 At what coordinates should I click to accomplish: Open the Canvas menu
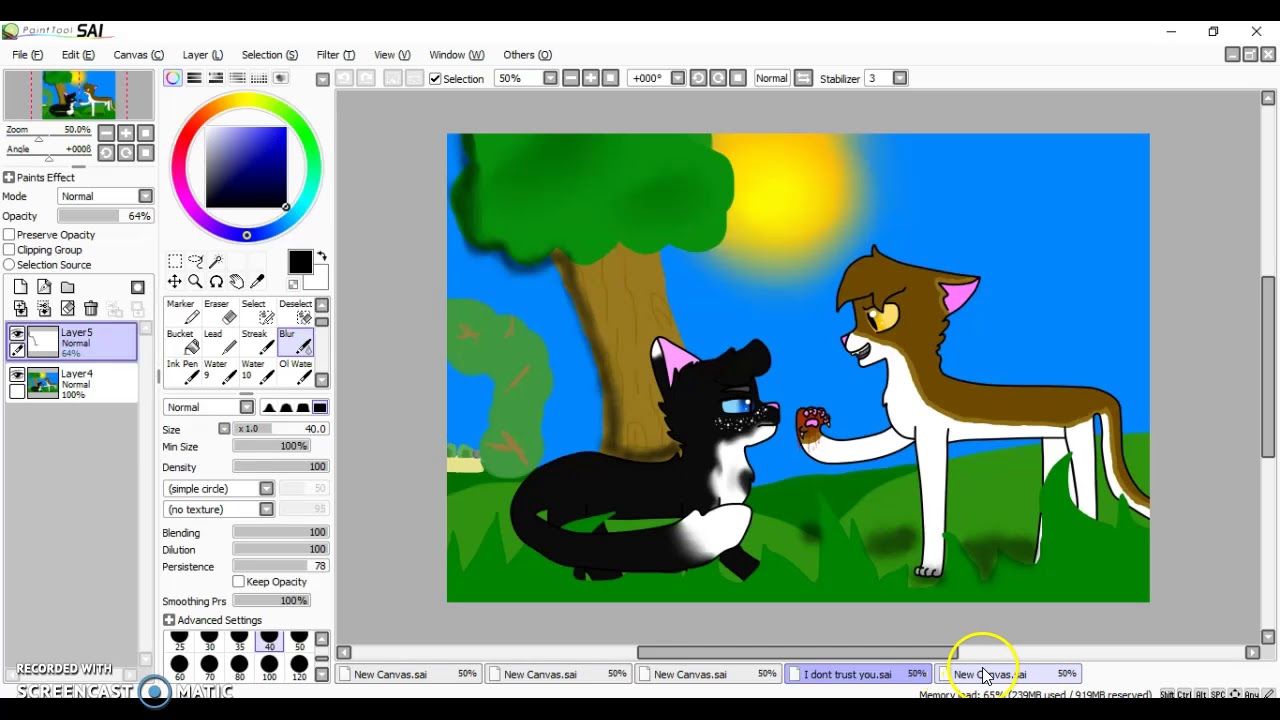coord(138,55)
